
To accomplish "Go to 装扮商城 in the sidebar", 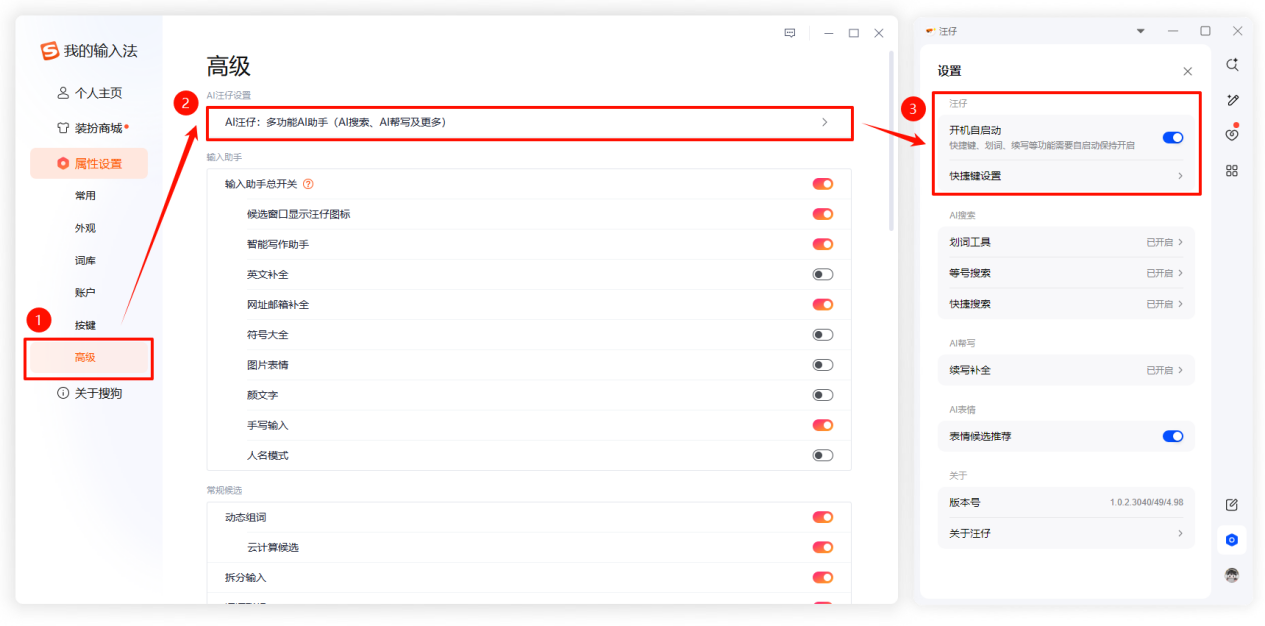I will pos(98,128).
